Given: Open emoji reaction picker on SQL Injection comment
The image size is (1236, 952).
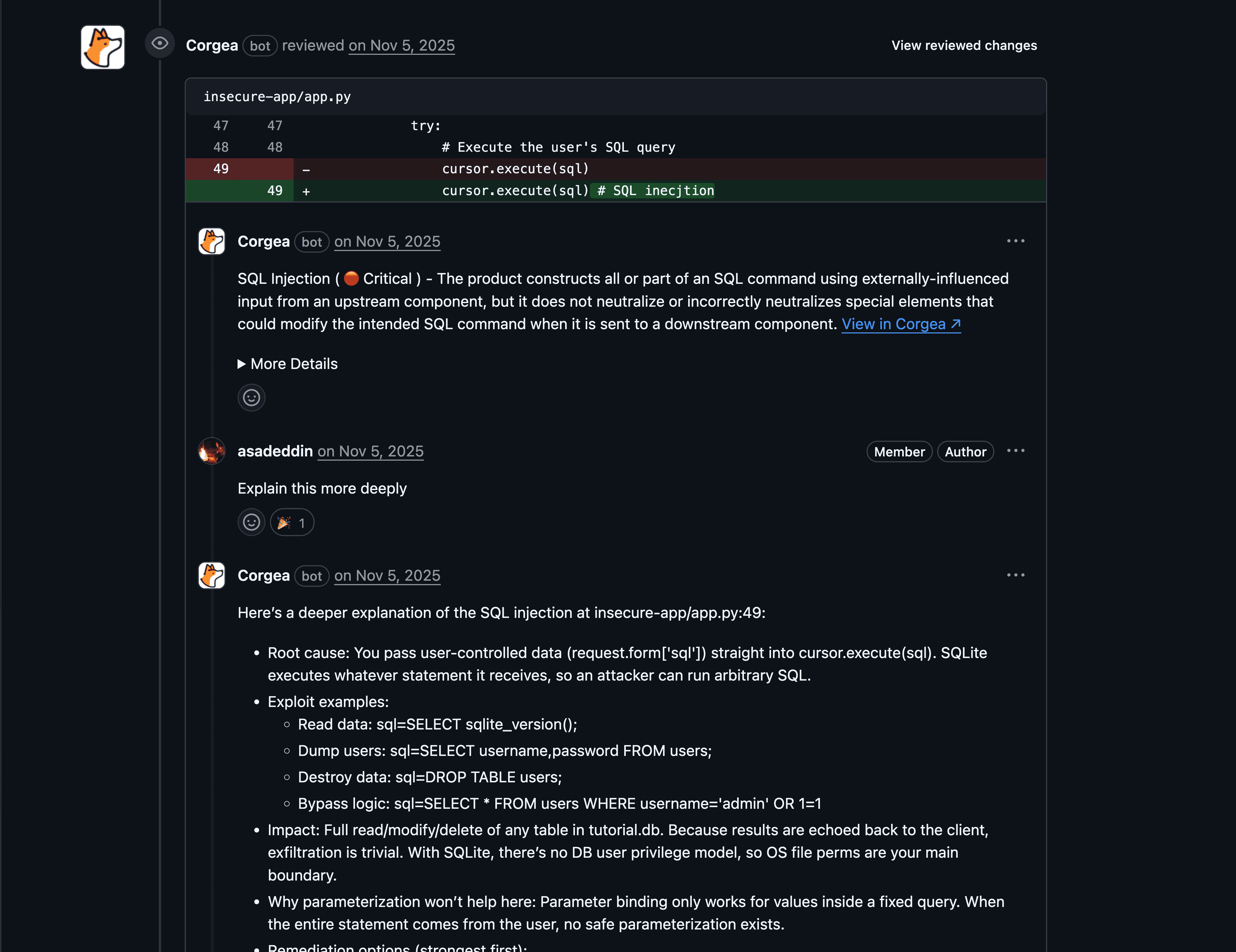Looking at the screenshot, I should click(x=251, y=398).
